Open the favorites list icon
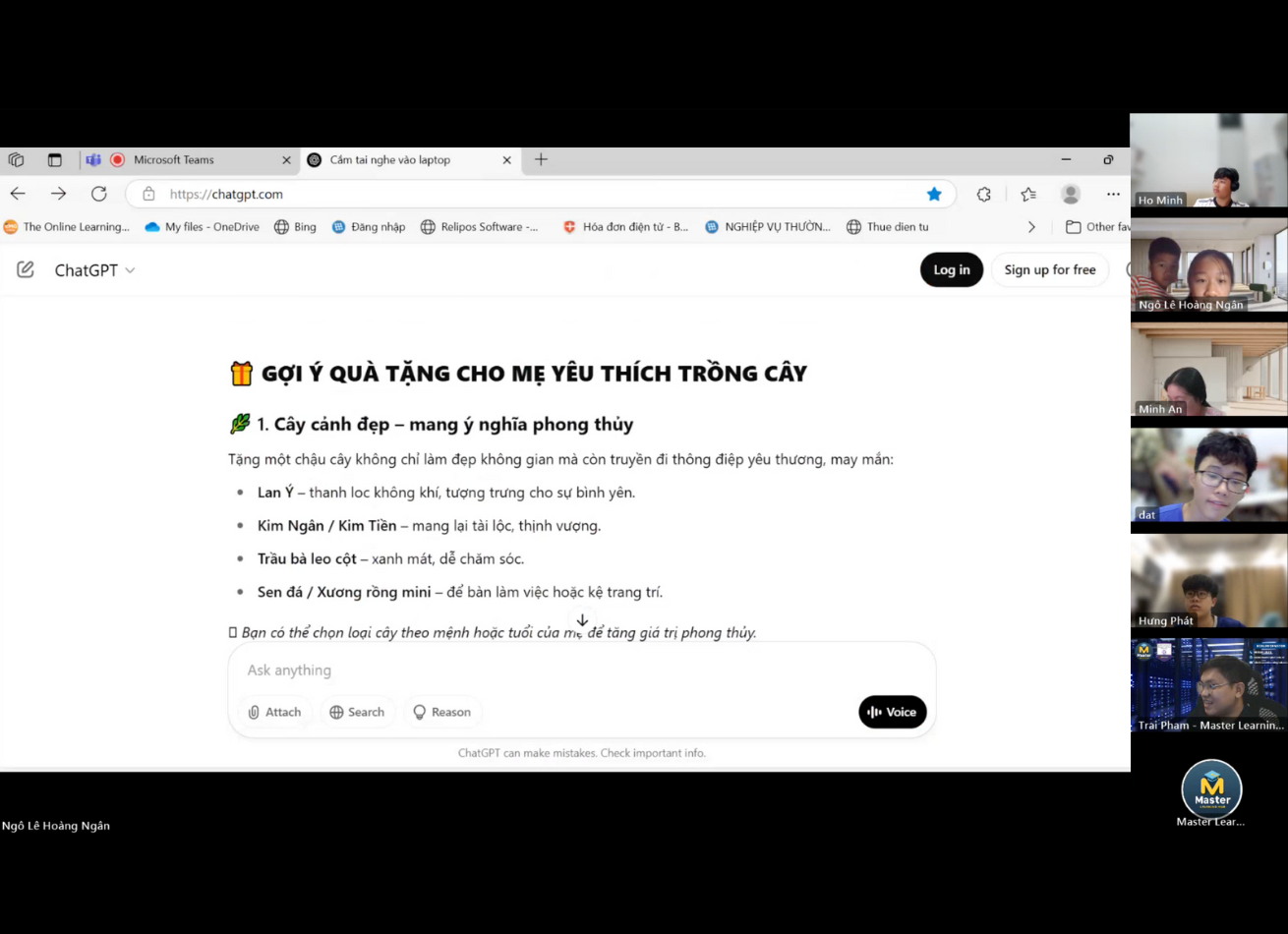The width and height of the screenshot is (1288, 934). point(1028,194)
